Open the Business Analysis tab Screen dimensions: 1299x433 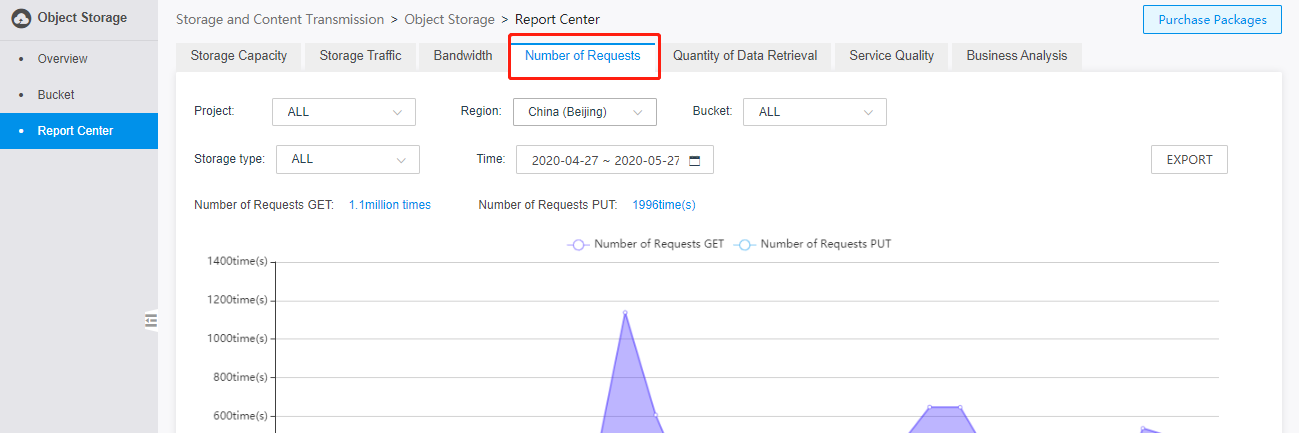pos(1017,56)
